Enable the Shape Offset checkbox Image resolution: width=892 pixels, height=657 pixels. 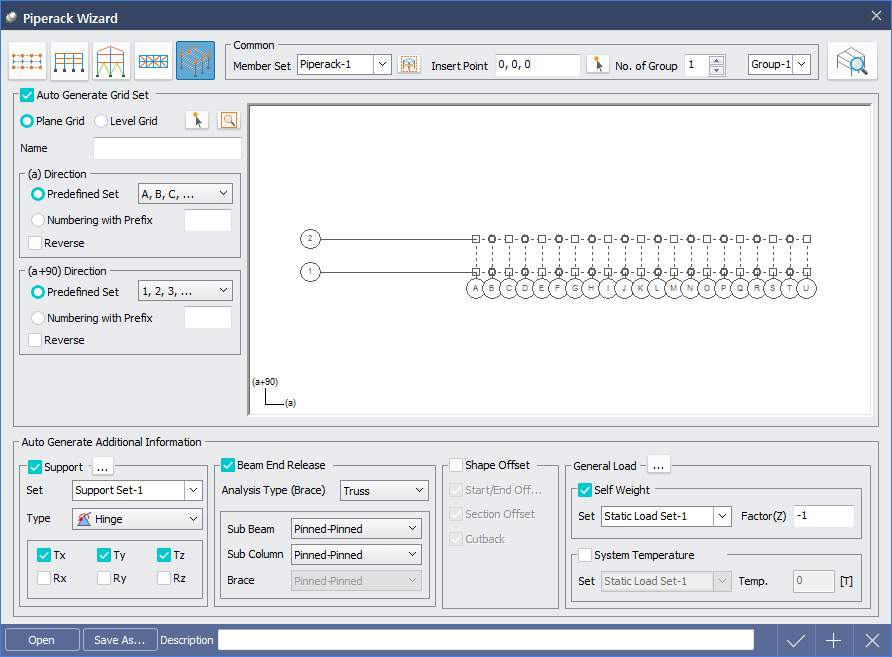coord(456,465)
